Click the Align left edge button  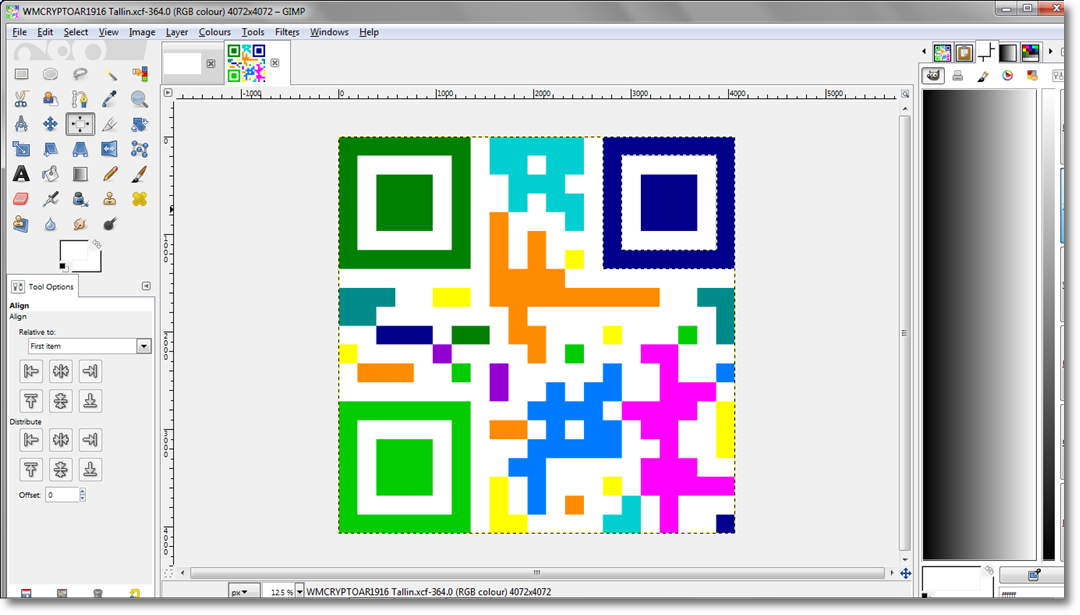[31, 371]
